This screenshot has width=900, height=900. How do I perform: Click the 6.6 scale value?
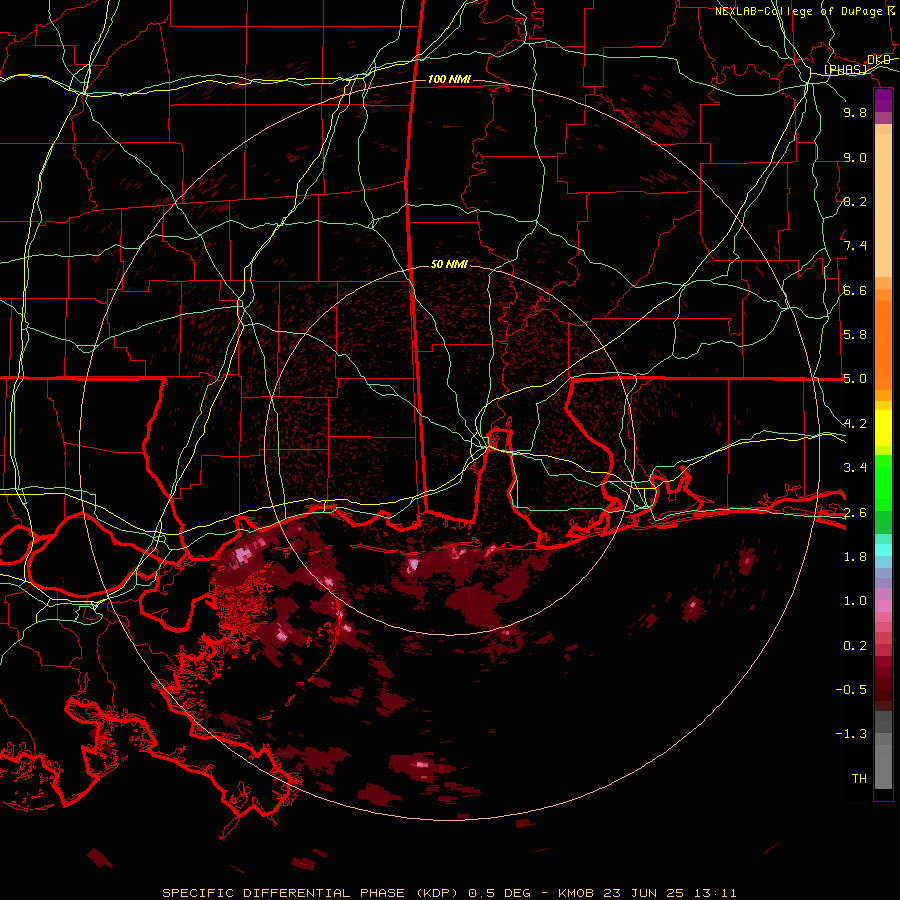tap(855, 290)
